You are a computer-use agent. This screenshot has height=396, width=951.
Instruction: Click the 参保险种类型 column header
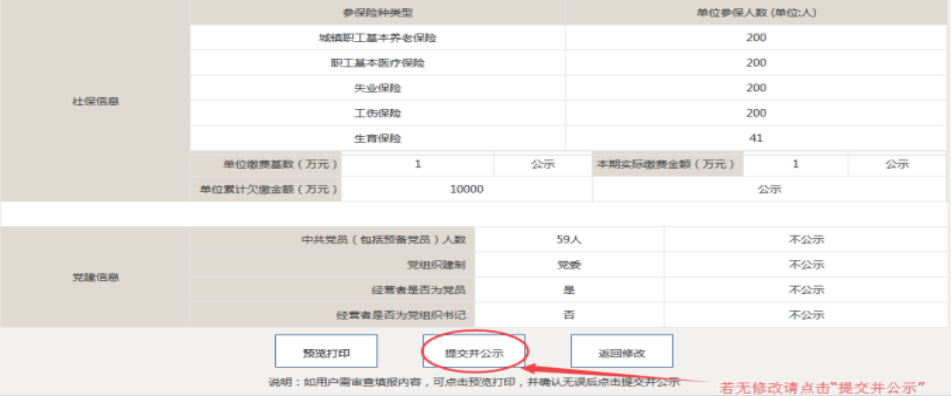pos(378,12)
